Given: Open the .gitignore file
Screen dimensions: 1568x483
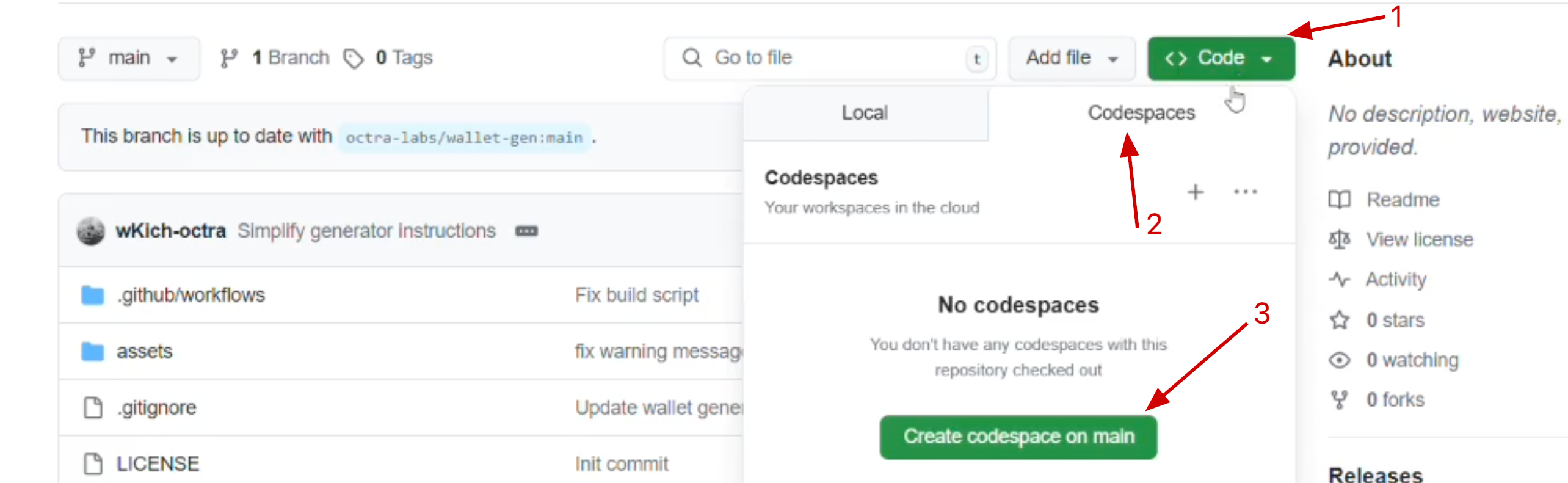Looking at the screenshot, I should pos(157,408).
